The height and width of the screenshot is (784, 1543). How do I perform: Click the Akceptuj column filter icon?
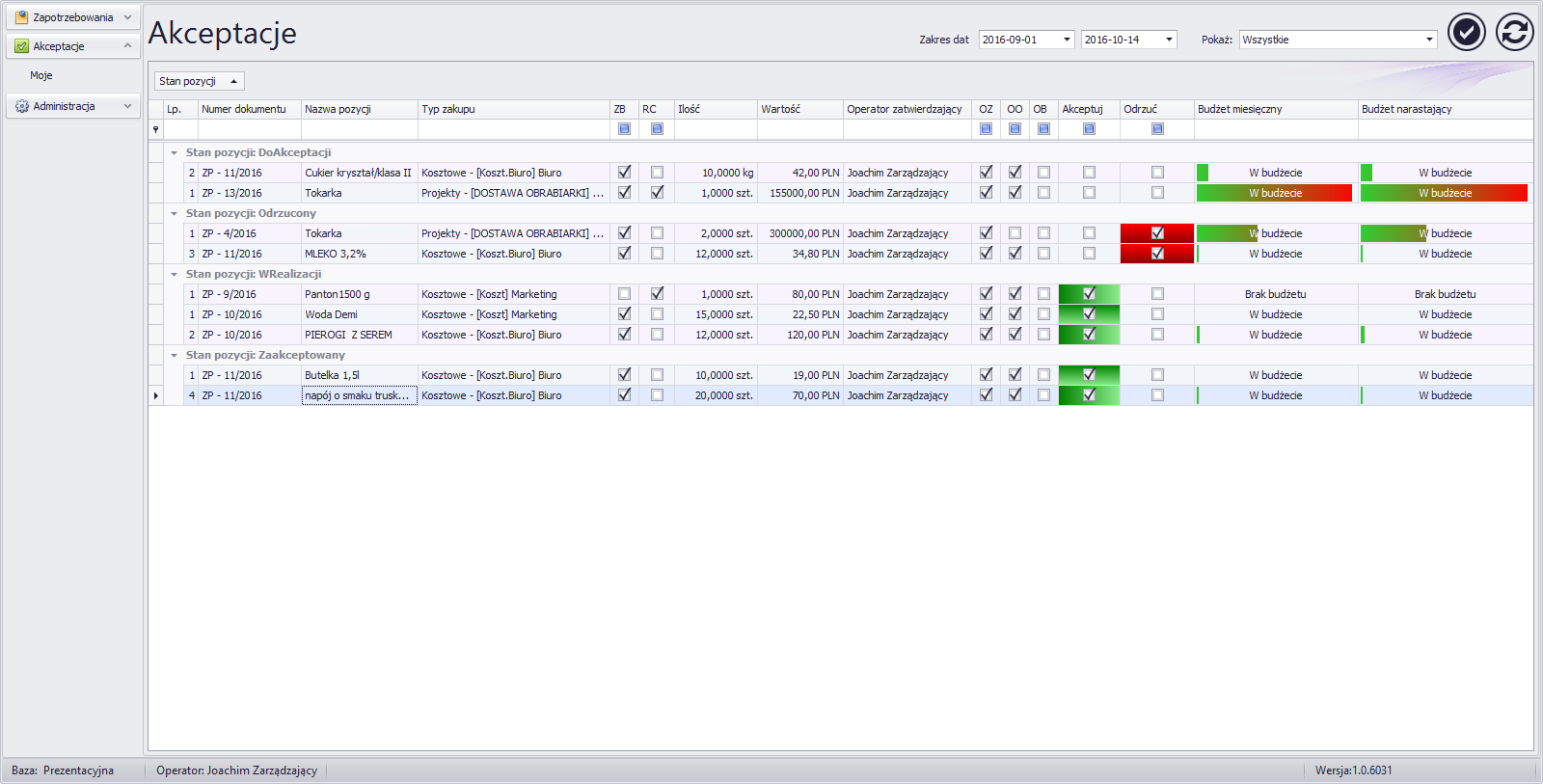(x=1089, y=129)
